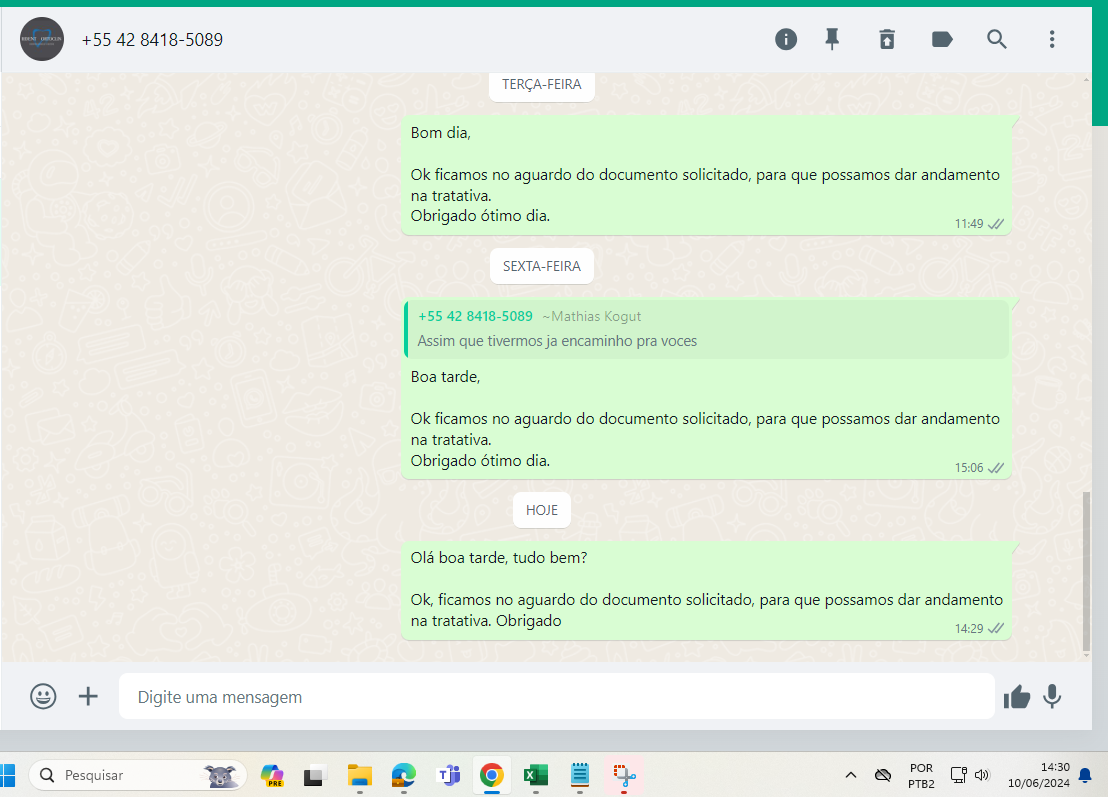
Task: Click the green +55 42 8418-5089 quoted sender link
Action: point(476,317)
